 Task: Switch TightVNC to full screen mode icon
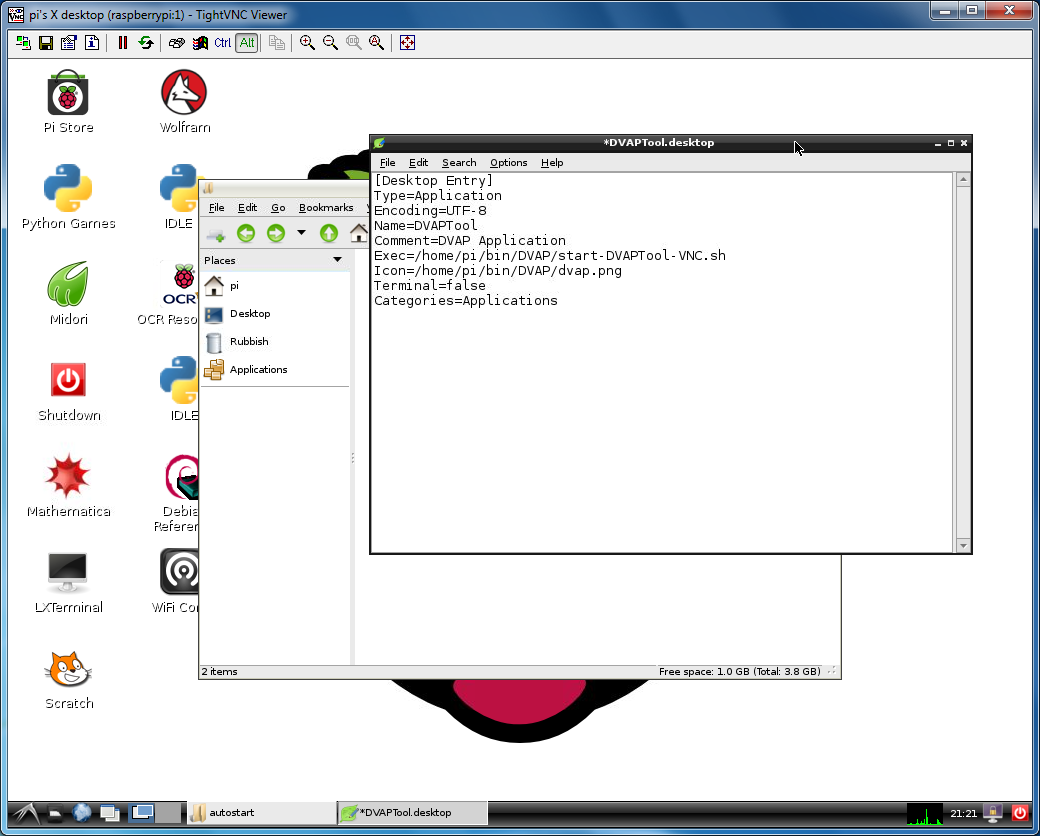point(407,43)
